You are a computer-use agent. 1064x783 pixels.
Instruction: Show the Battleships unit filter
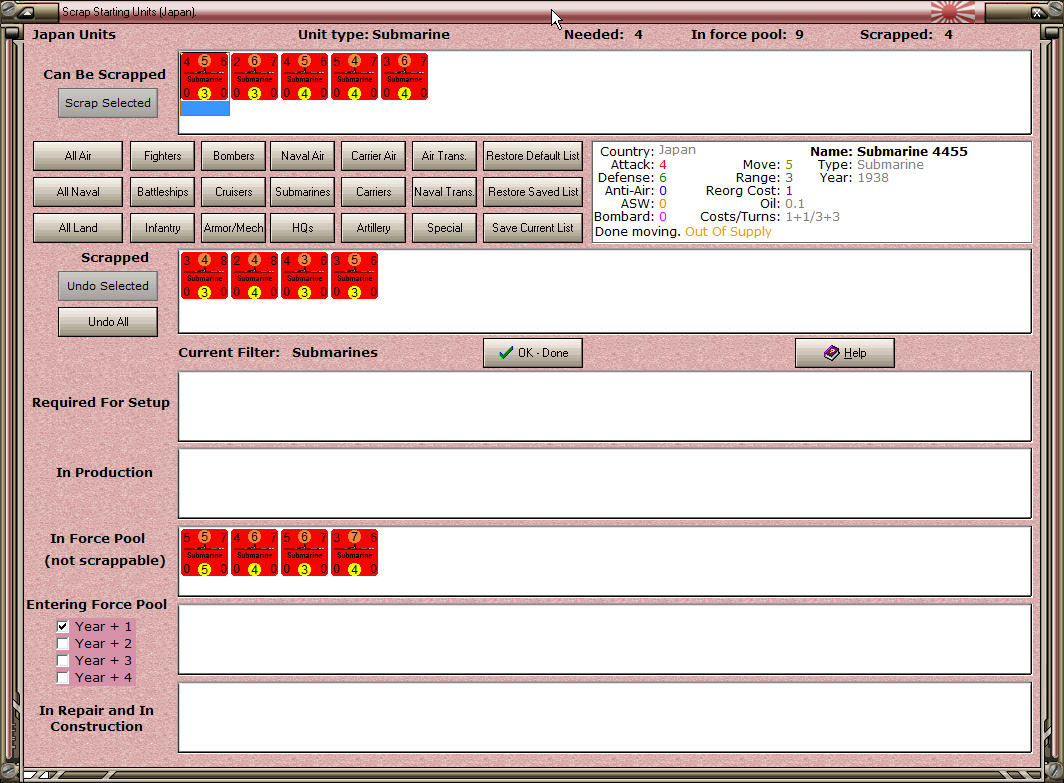[x=162, y=192]
